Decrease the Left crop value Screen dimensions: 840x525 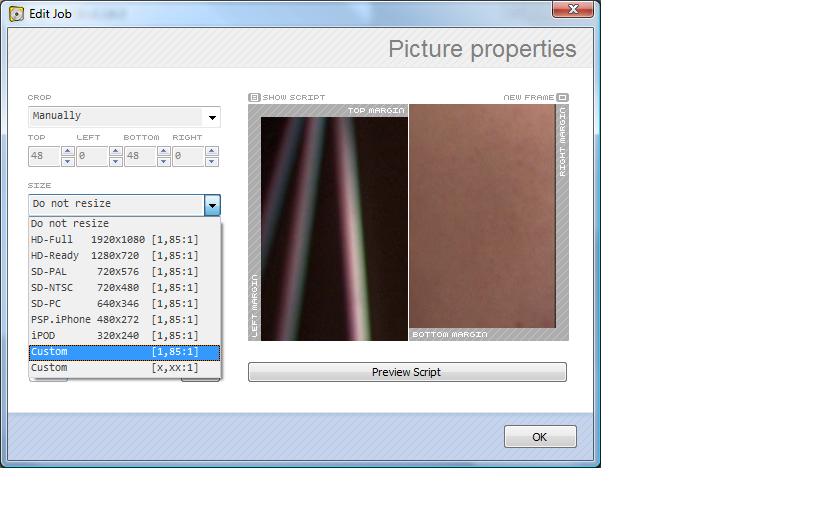coord(116,161)
